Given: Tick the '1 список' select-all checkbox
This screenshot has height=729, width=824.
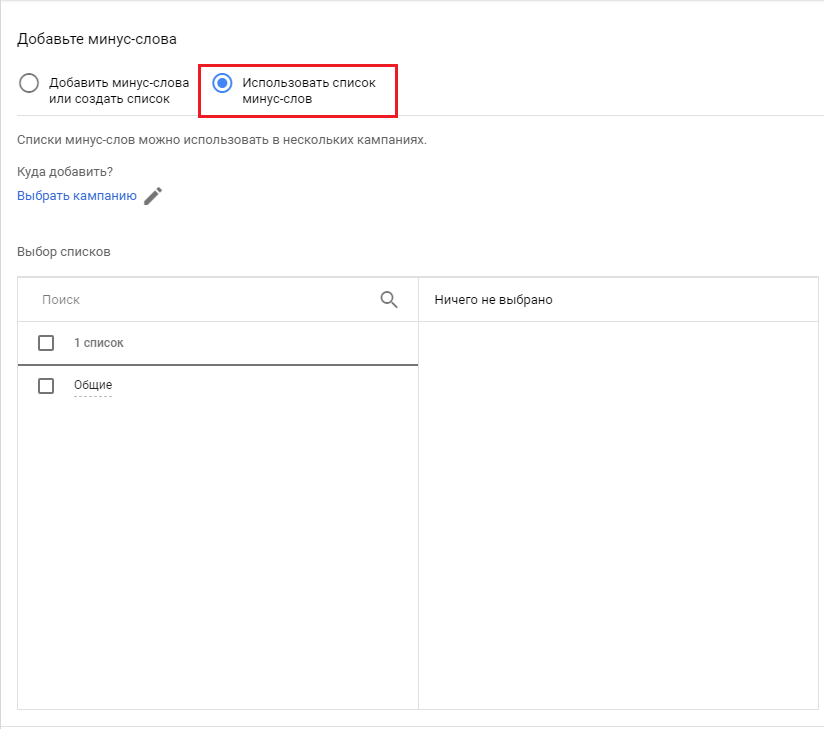Looking at the screenshot, I should click(x=46, y=343).
